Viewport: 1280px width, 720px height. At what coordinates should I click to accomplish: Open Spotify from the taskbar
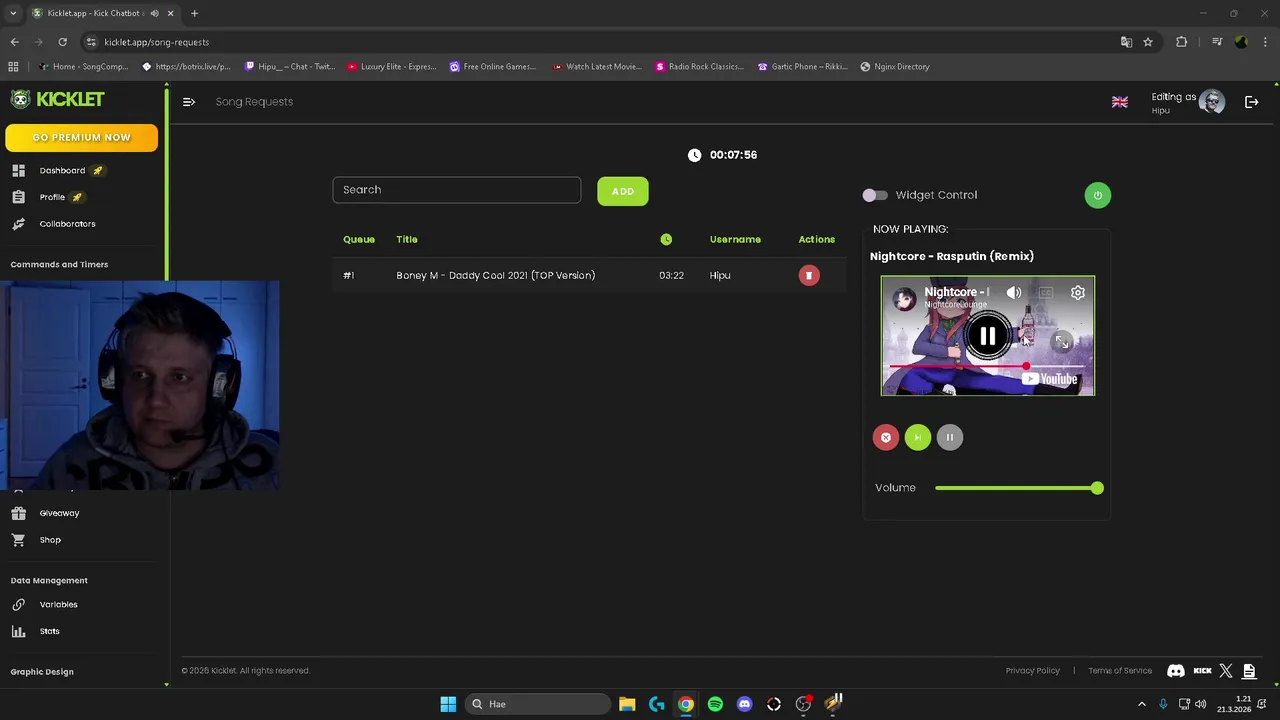(x=715, y=704)
